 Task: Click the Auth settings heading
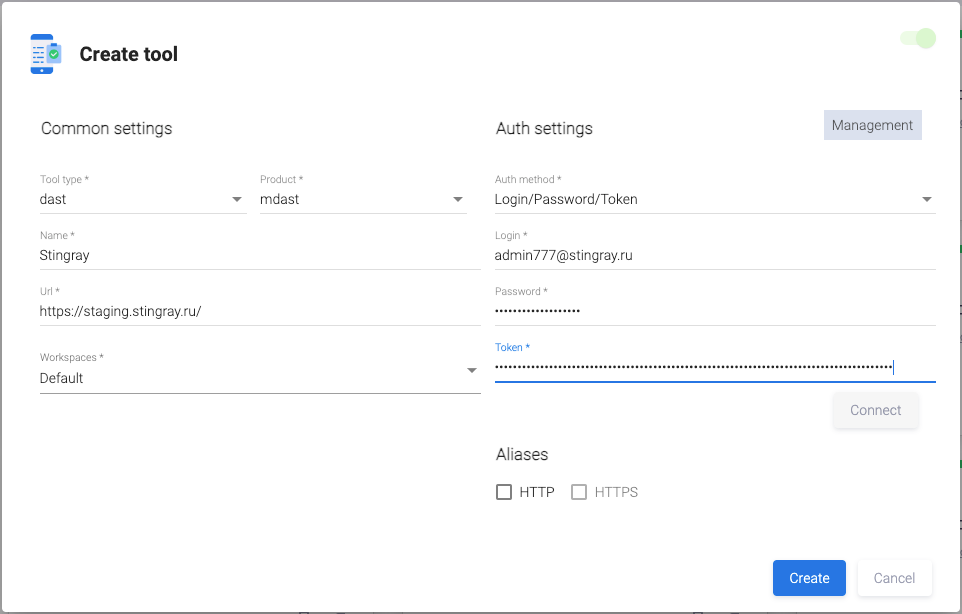coord(544,128)
